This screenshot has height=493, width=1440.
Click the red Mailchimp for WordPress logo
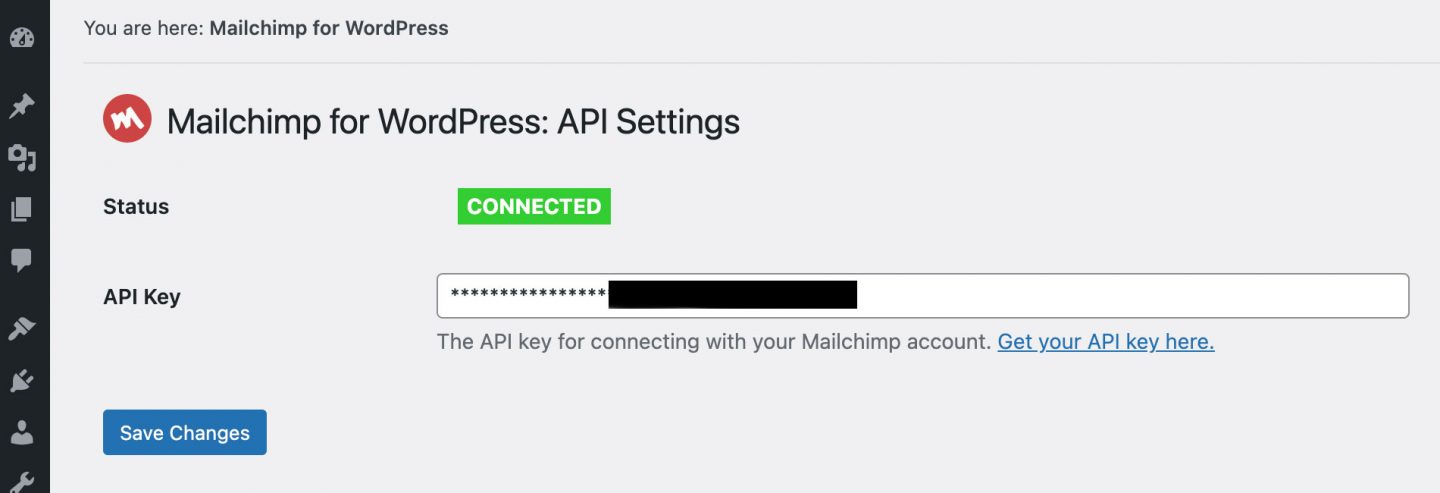click(x=127, y=120)
